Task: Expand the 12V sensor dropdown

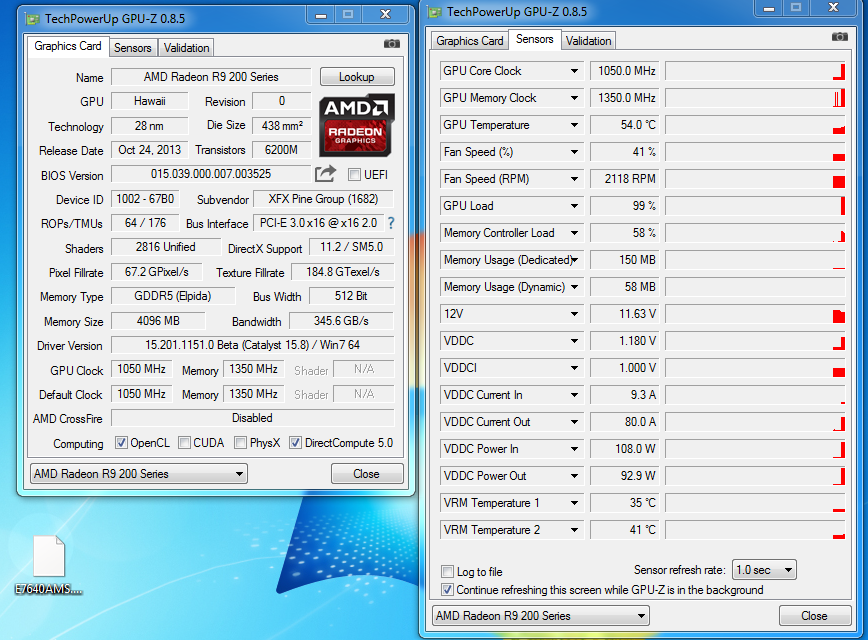Action: point(574,314)
